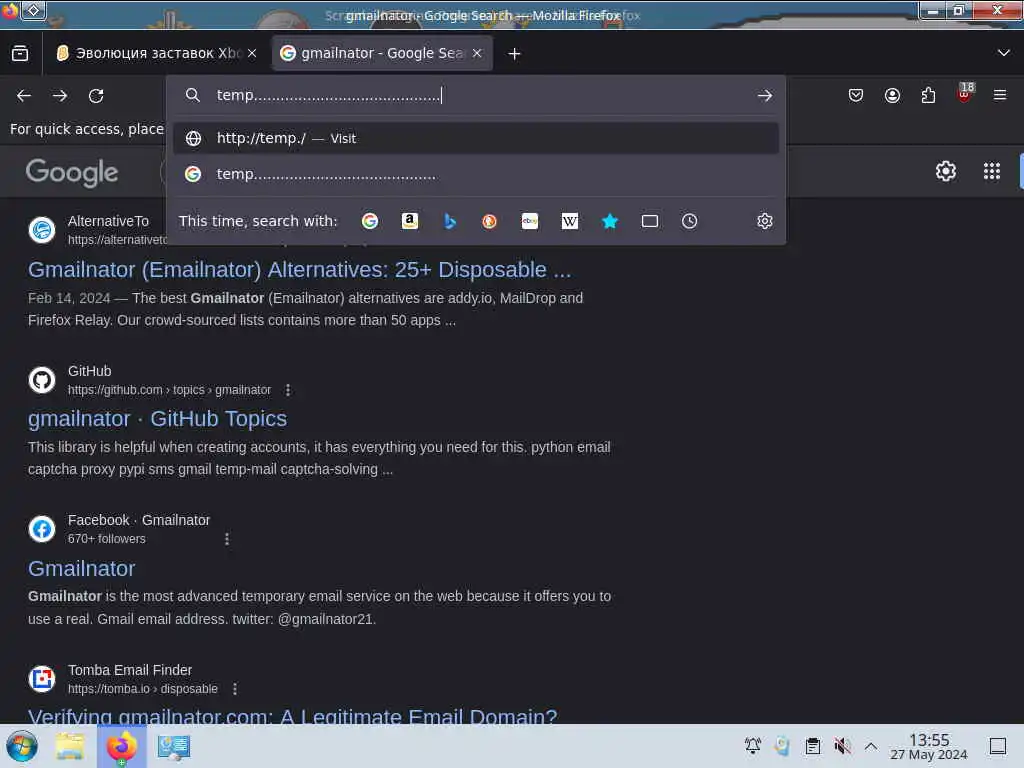Open the Extensions panel

[928, 96]
